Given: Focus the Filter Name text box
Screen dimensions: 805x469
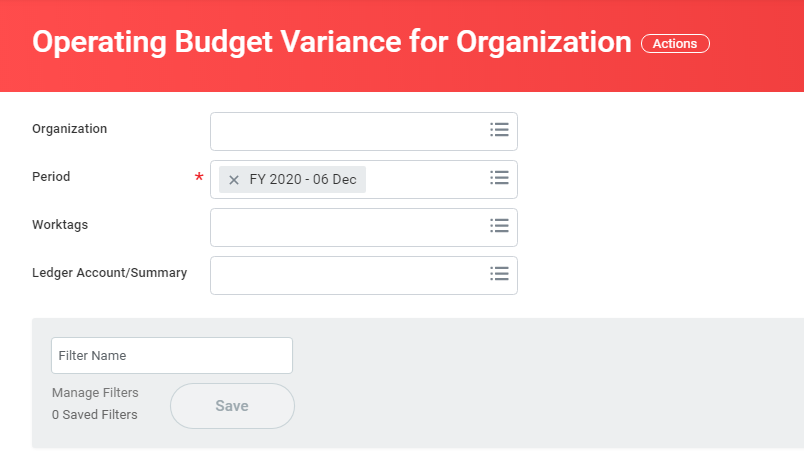Looking at the screenshot, I should click(x=171, y=356).
